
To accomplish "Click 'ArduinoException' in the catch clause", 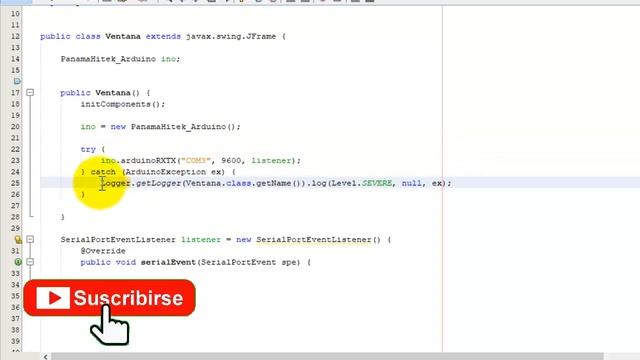I will tap(166, 172).
